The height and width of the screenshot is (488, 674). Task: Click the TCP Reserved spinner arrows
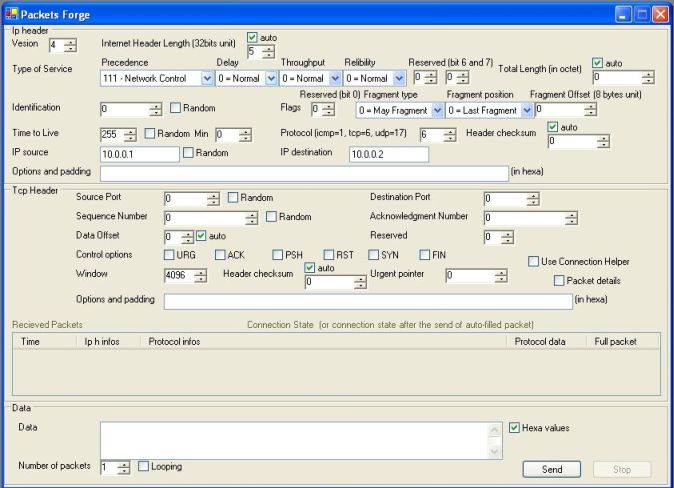[x=507, y=237]
